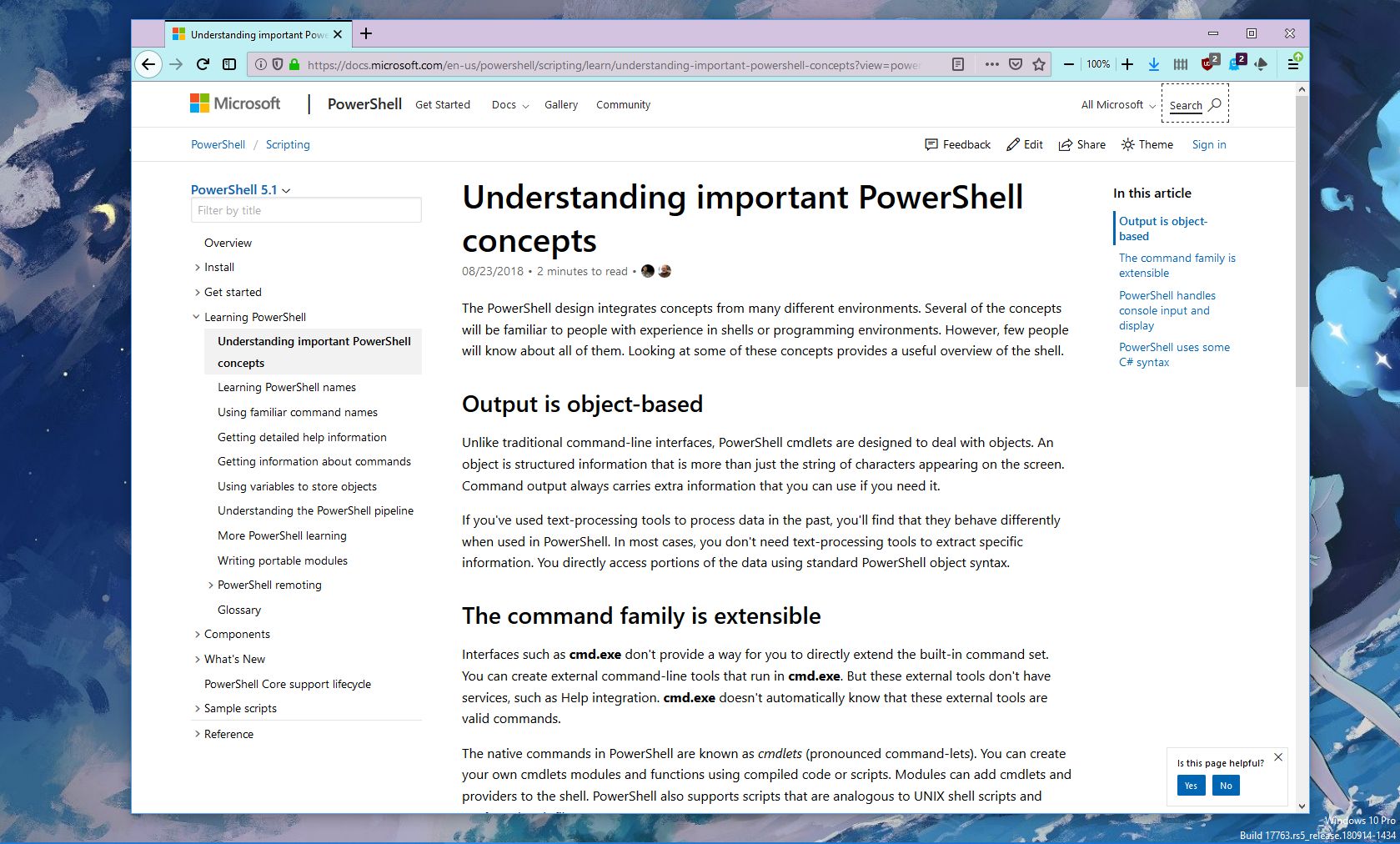Viewport: 1400px width, 844px height.
Task: Reset zoom level at 100%
Action: pos(1098,64)
